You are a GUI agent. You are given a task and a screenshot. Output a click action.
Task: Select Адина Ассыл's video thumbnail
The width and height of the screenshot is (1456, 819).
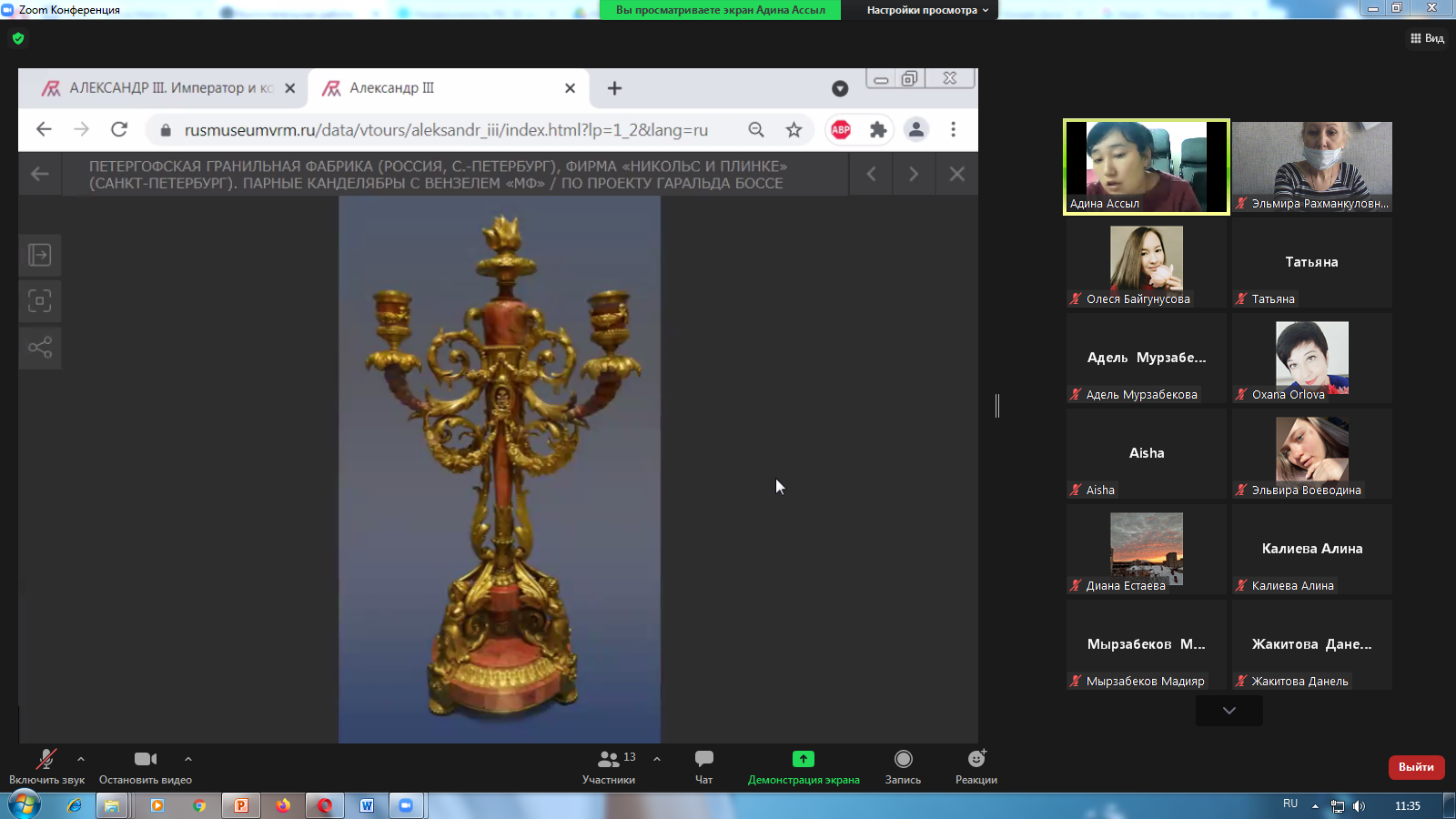pos(1147,167)
